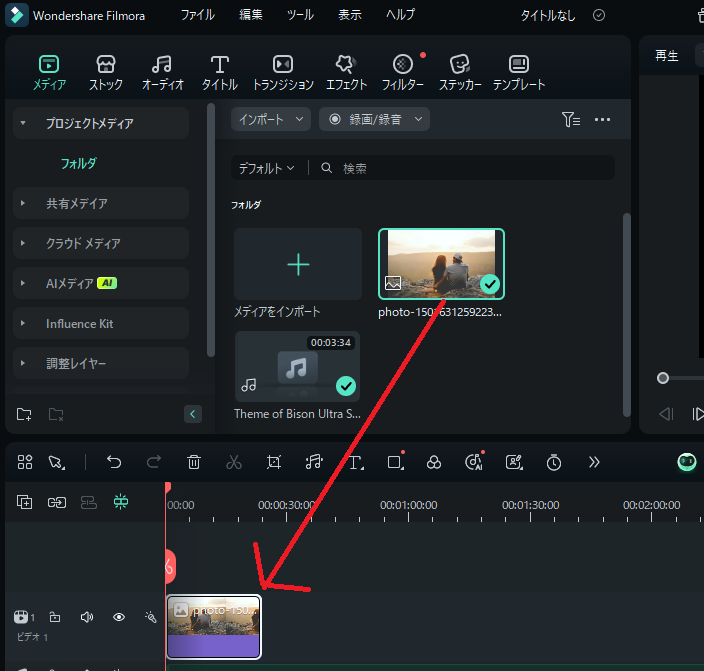Mute the ビデオ 1 track audio
The width and height of the screenshot is (704, 671).
(87, 617)
